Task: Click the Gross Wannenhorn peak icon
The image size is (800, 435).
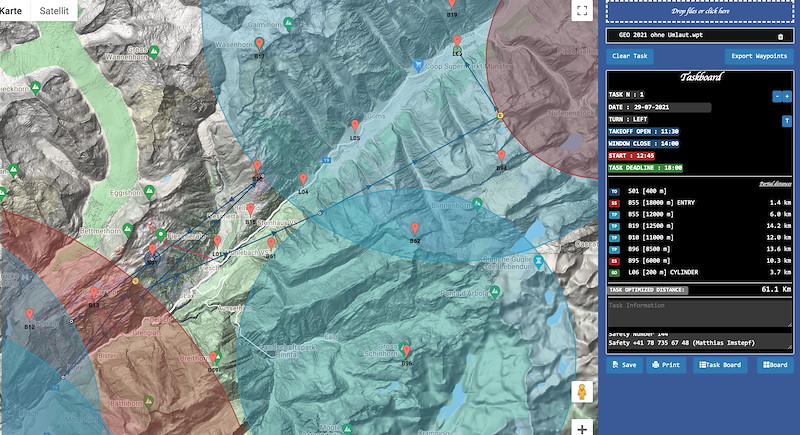Action: 154,51
